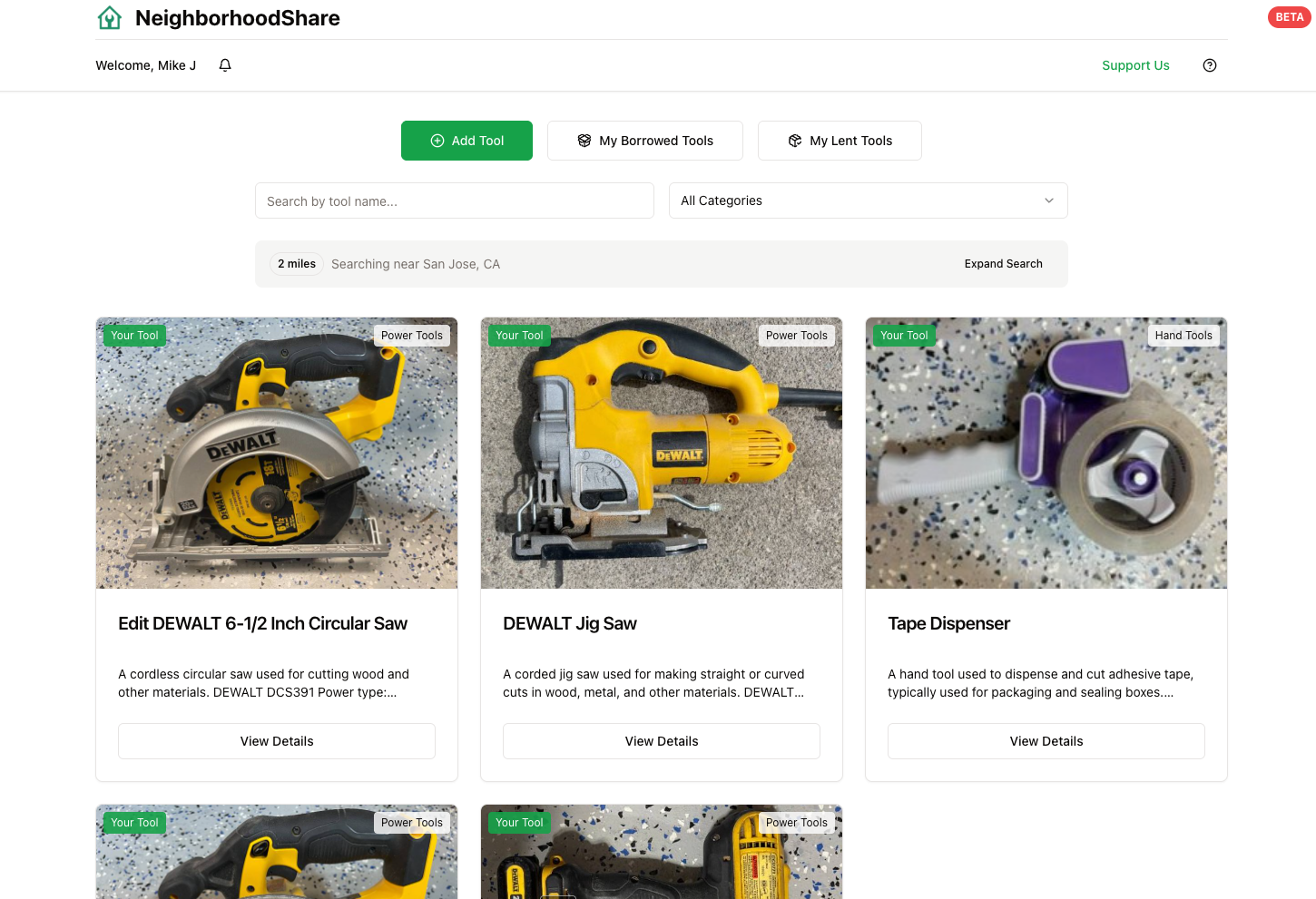Click the Tape Dispenser title
This screenshot has height=899, width=1316.
948,623
